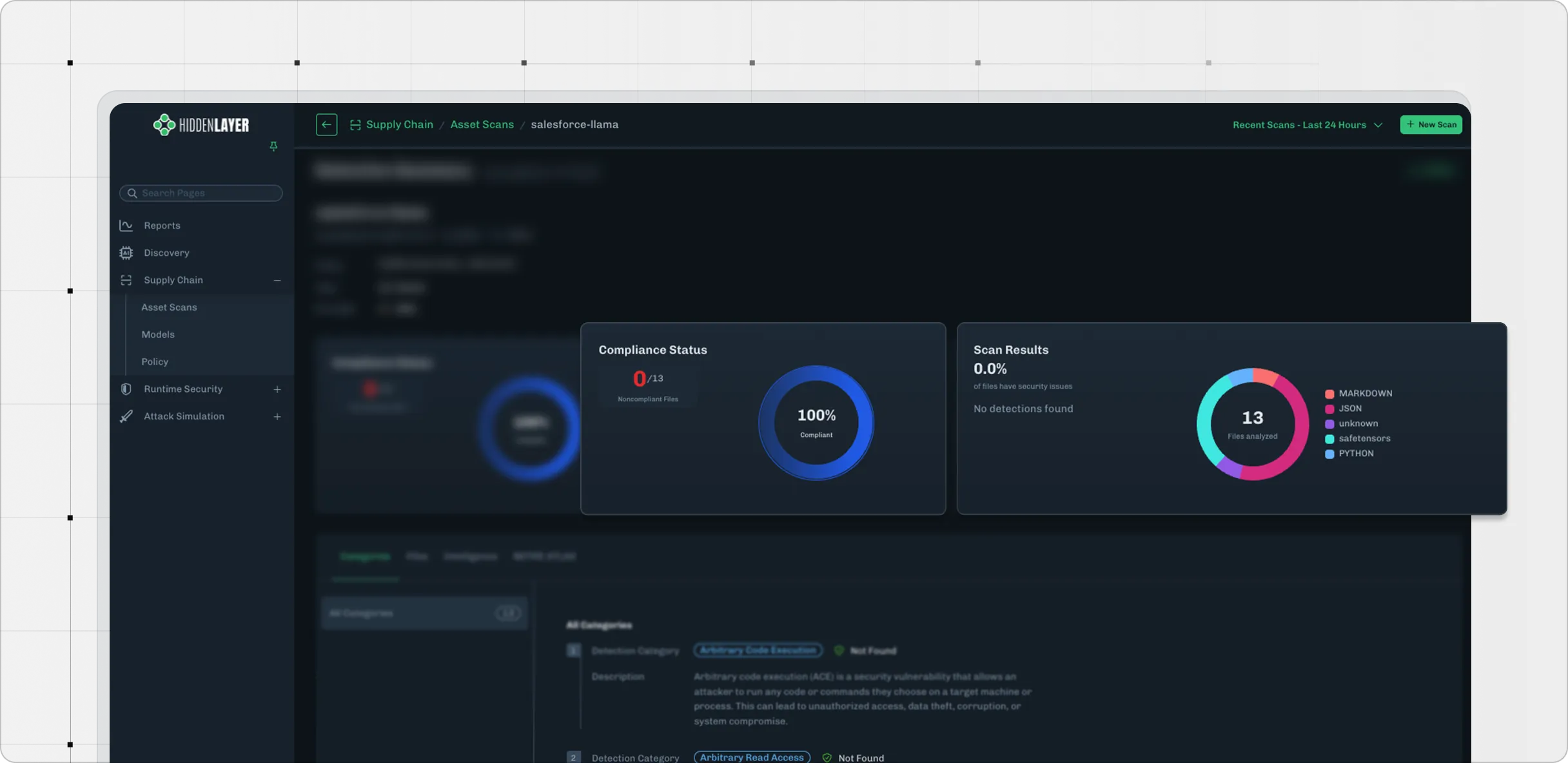Click the New Scan button
1568x763 pixels.
point(1431,124)
